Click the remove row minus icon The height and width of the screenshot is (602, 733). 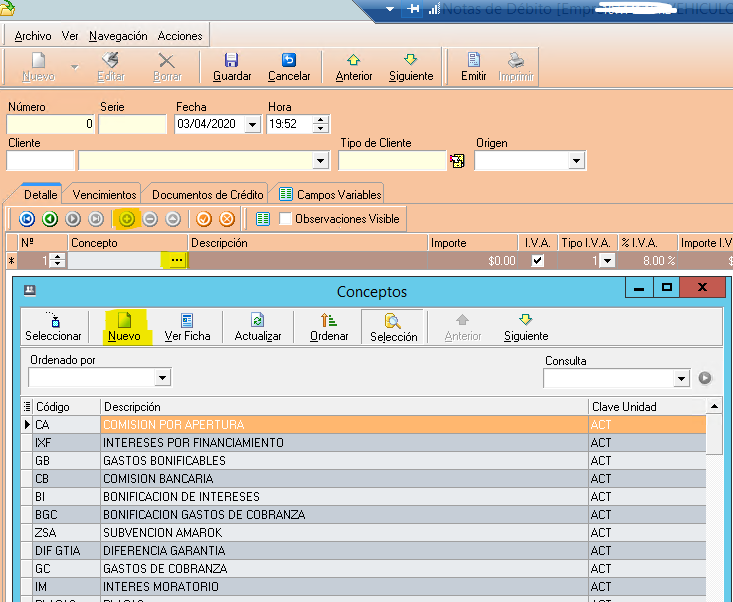(150, 219)
